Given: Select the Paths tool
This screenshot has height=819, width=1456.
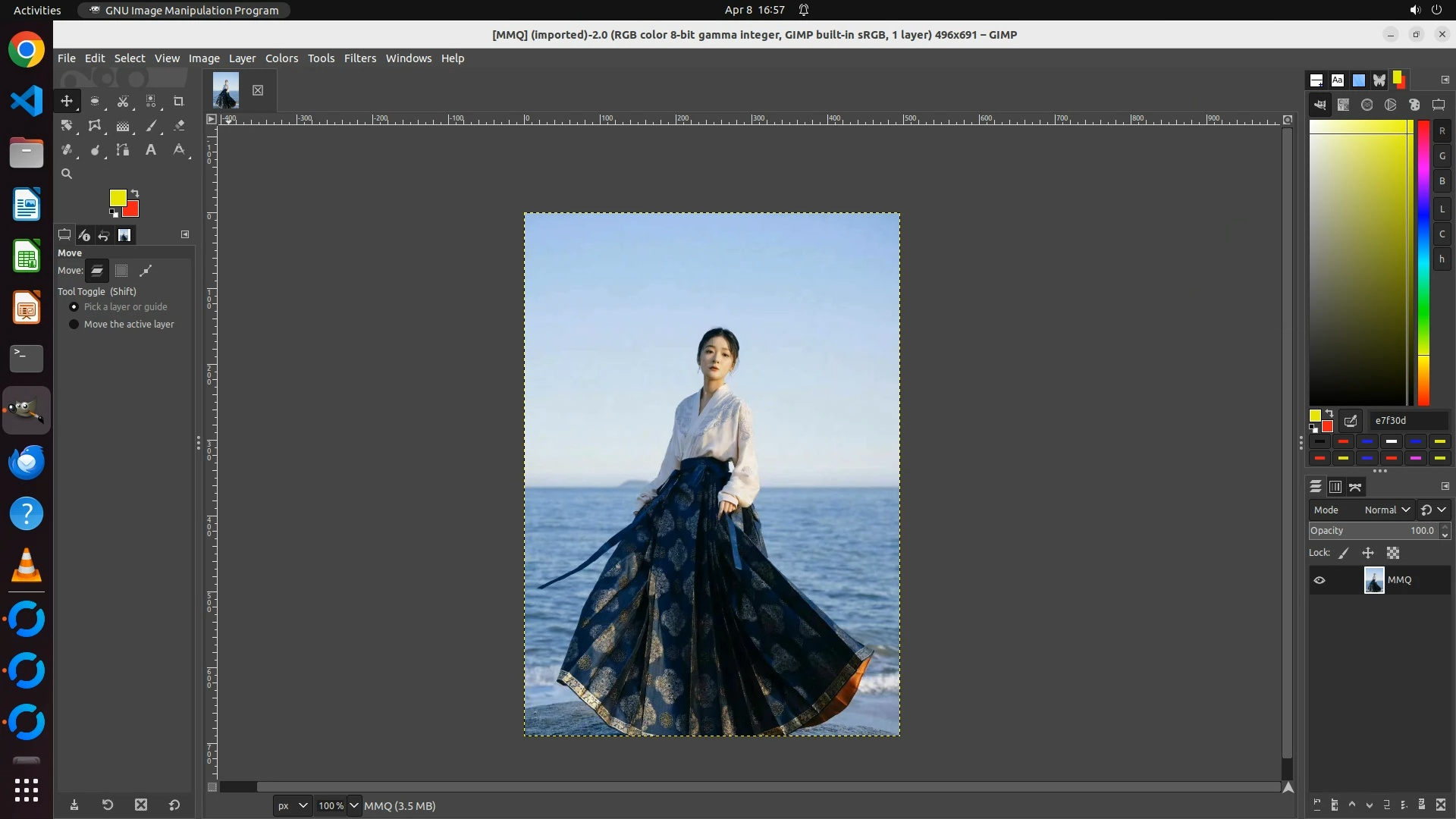Looking at the screenshot, I should 123,150.
